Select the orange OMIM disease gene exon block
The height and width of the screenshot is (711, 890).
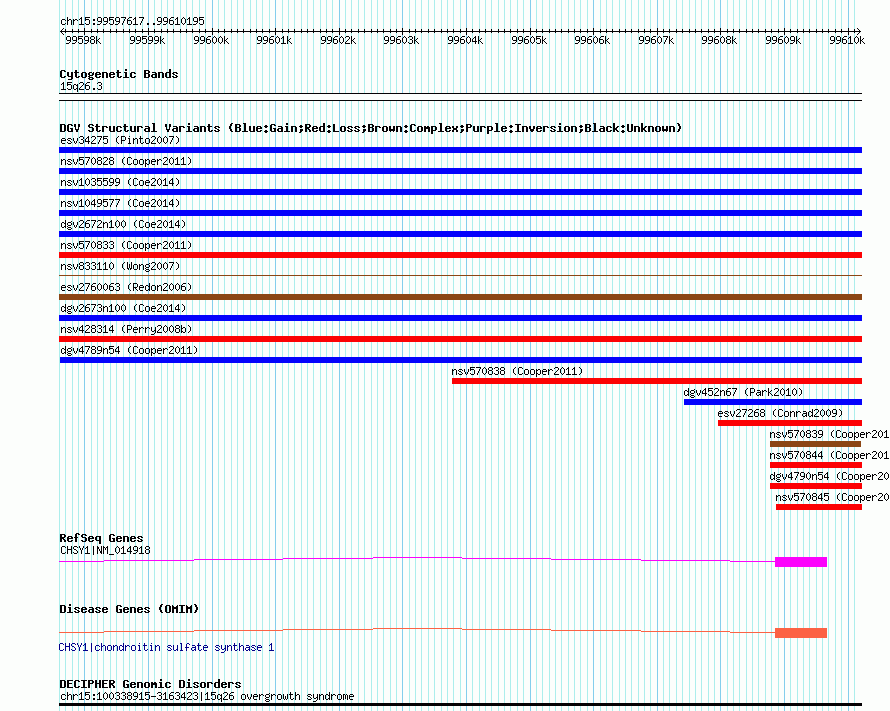pos(800,632)
